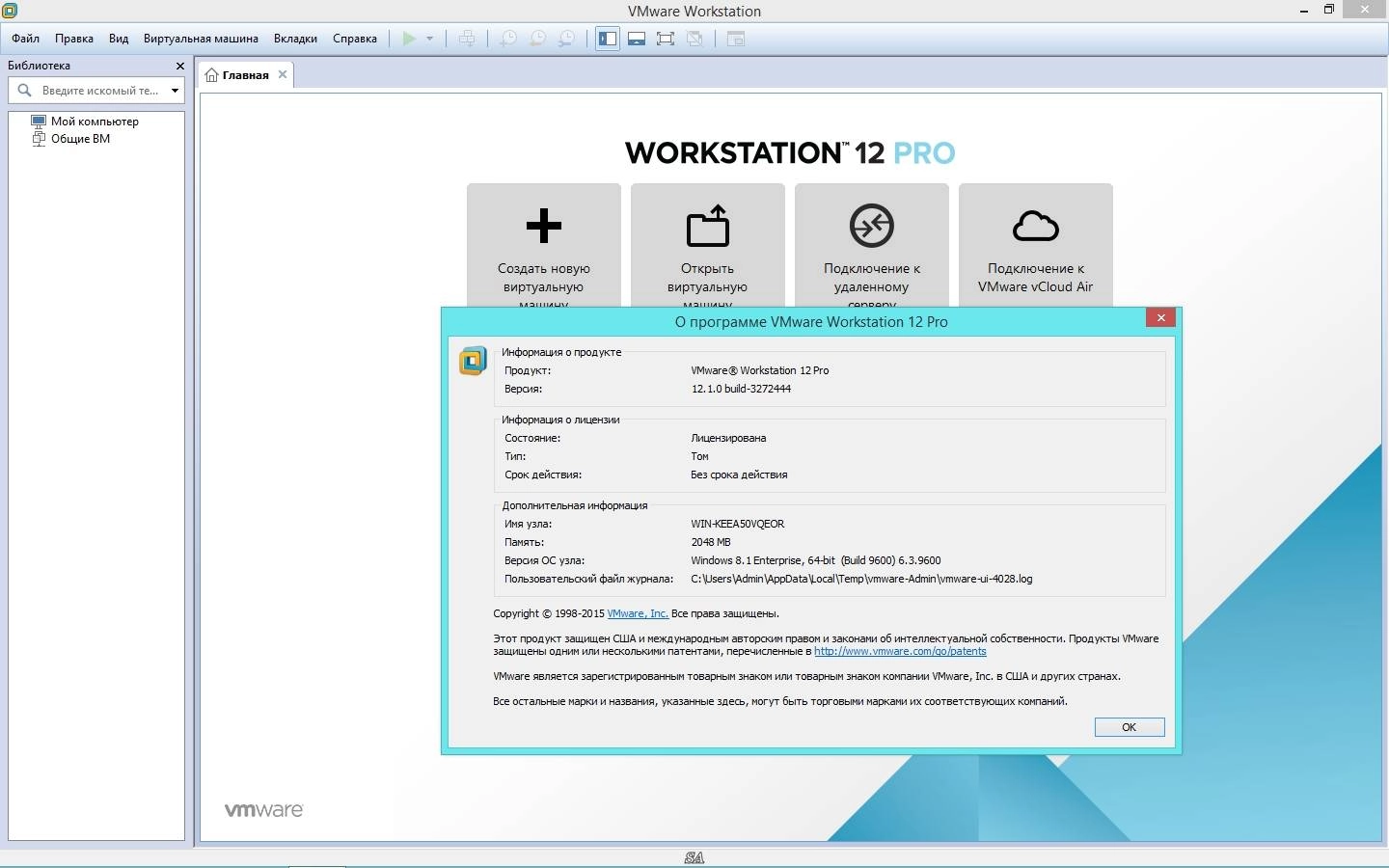Close the About VMware Workstation dialog
The width and height of the screenshot is (1389, 868).
click(1160, 317)
